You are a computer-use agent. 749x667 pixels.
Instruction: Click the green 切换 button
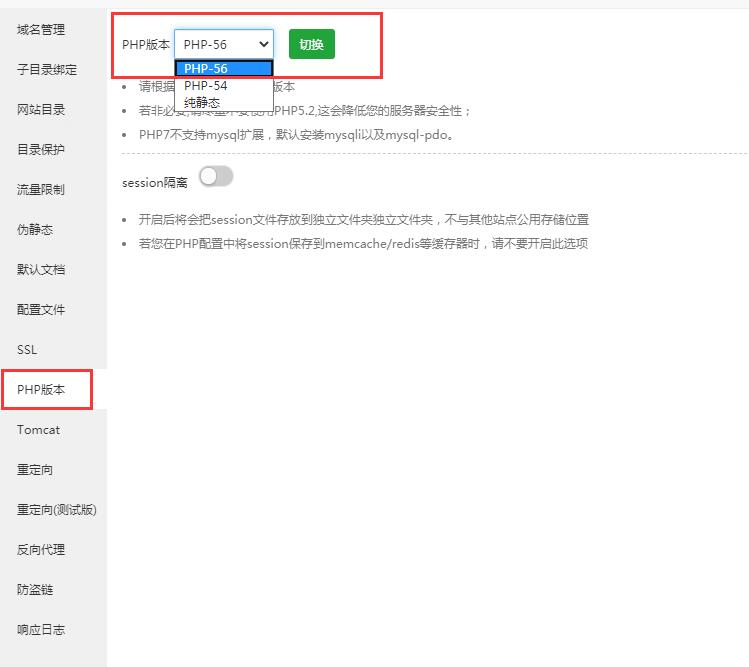(x=311, y=45)
